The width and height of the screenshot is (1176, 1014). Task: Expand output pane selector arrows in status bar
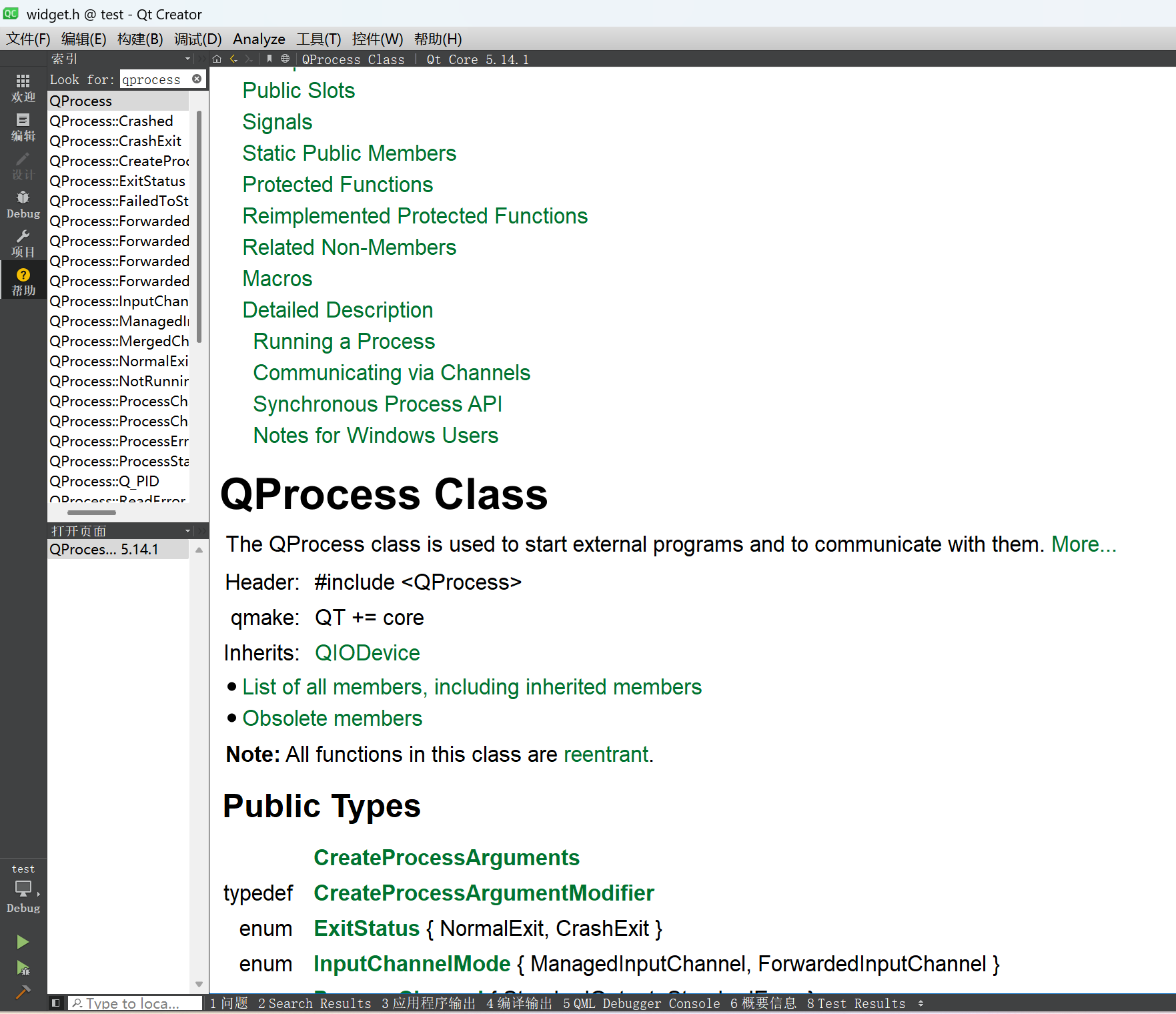pyautogui.click(x=921, y=1003)
